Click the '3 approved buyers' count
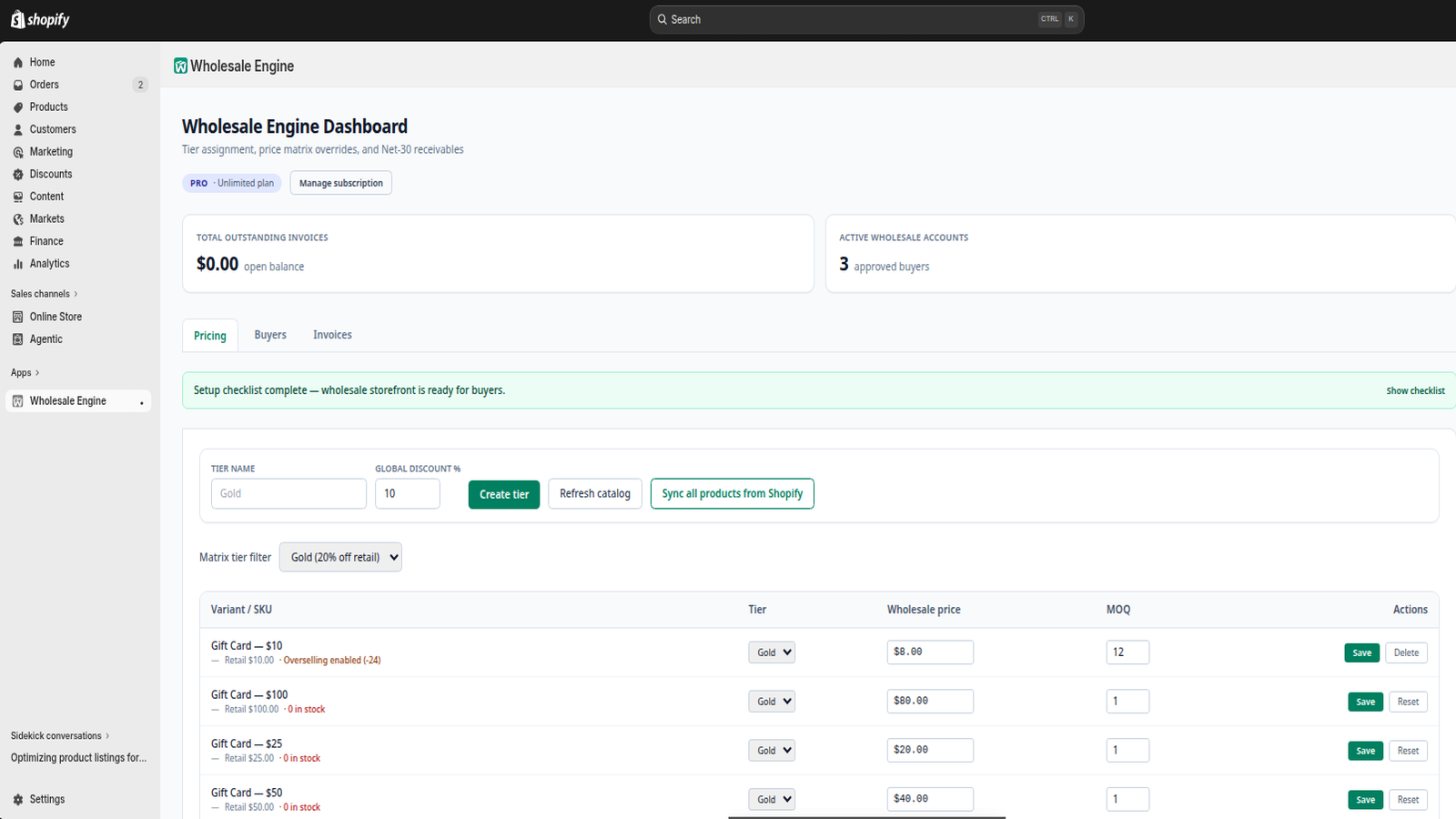The height and width of the screenshot is (819, 1456). coord(885,265)
